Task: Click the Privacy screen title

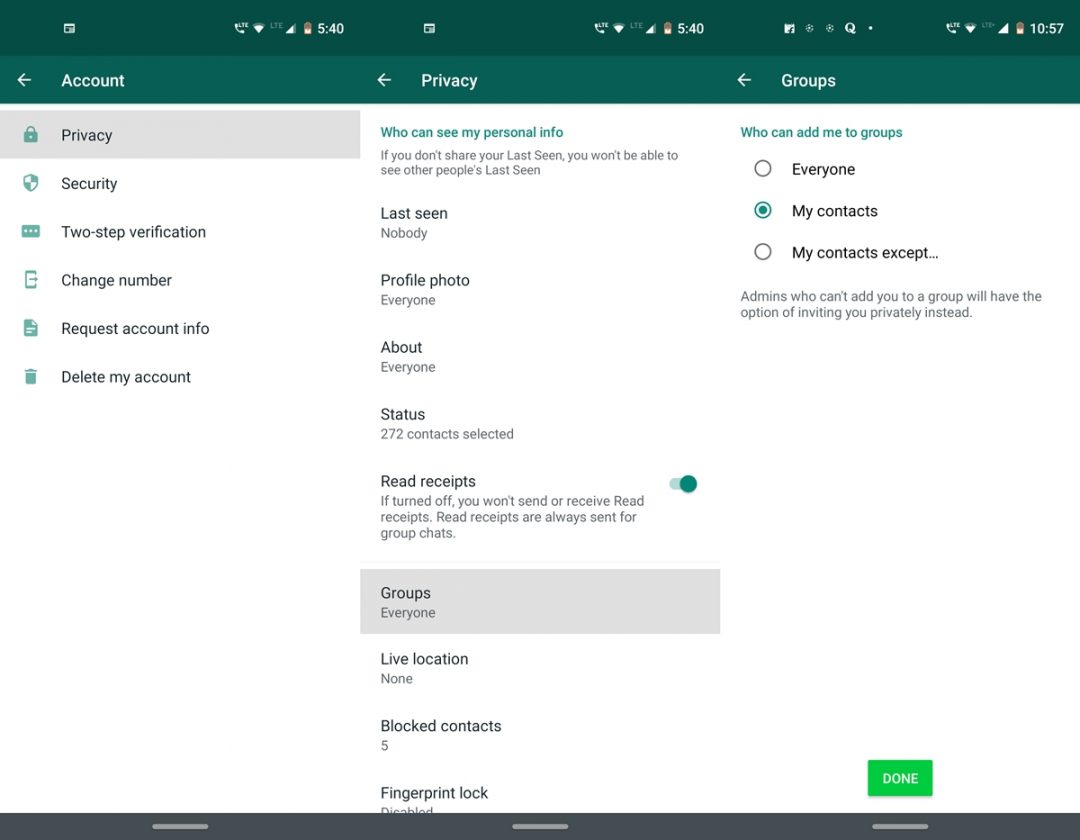Action: tap(449, 81)
